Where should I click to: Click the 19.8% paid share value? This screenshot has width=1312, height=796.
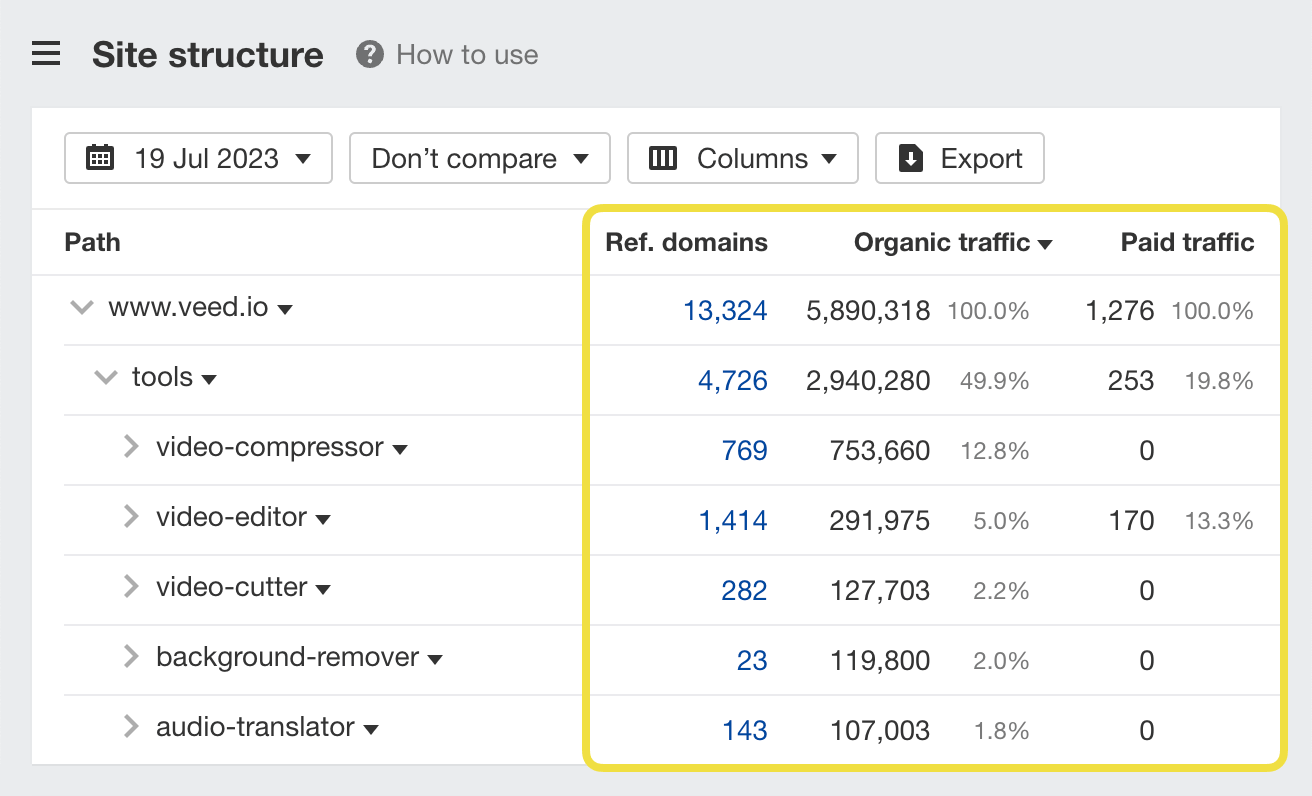pos(1219,381)
